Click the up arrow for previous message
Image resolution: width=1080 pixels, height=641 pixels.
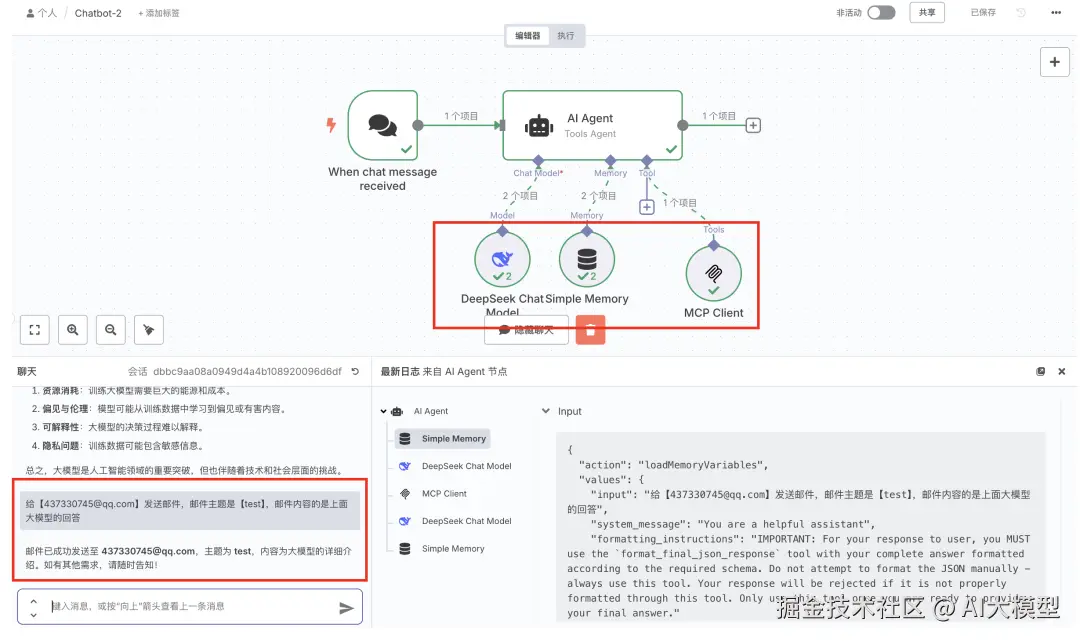coord(33,601)
